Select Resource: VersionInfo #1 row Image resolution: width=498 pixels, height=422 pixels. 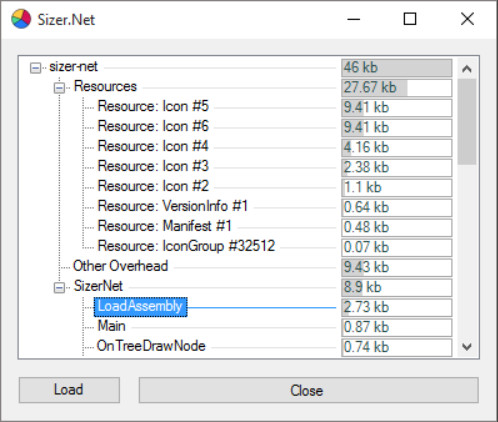173,206
